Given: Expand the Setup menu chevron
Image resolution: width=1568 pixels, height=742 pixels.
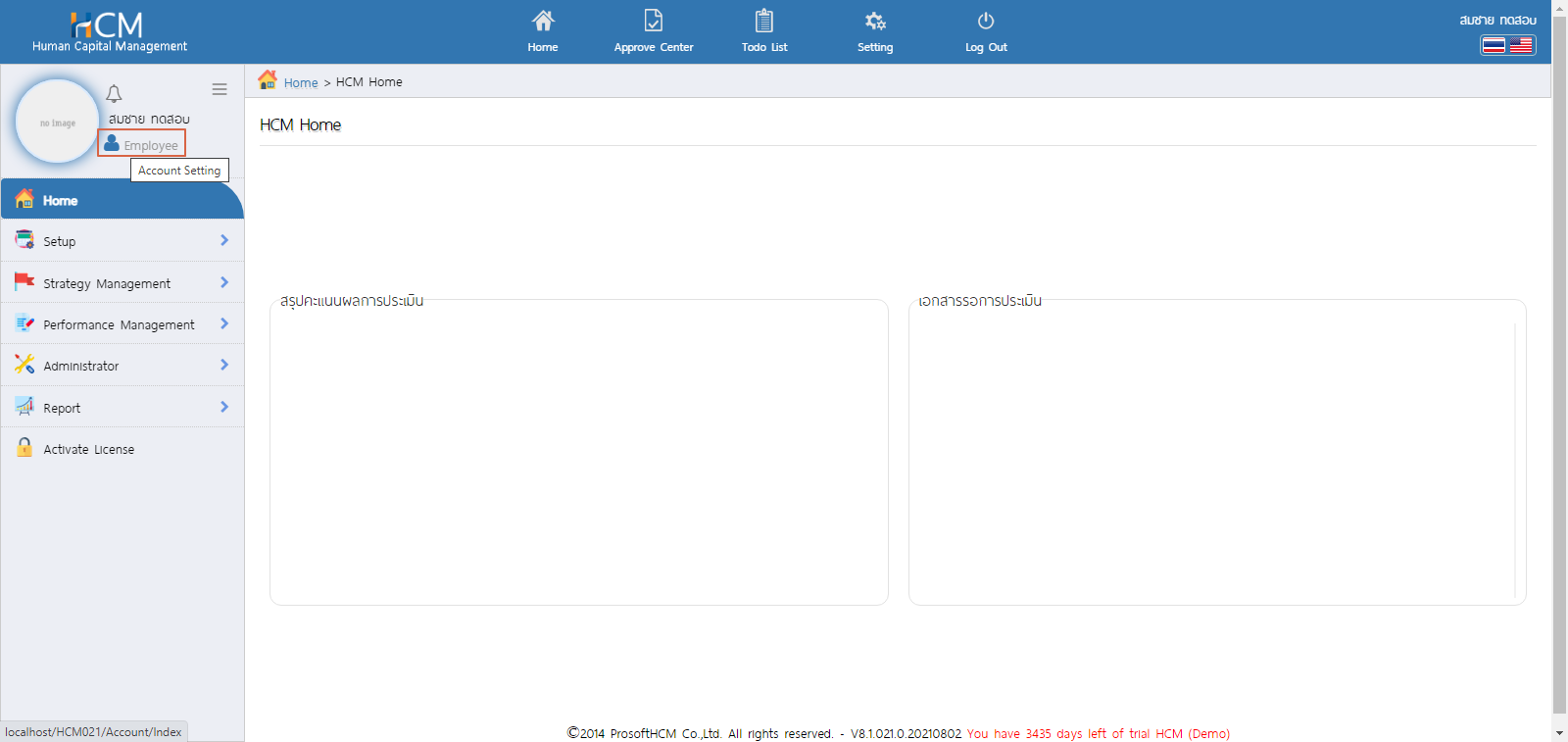Looking at the screenshot, I should (224, 240).
